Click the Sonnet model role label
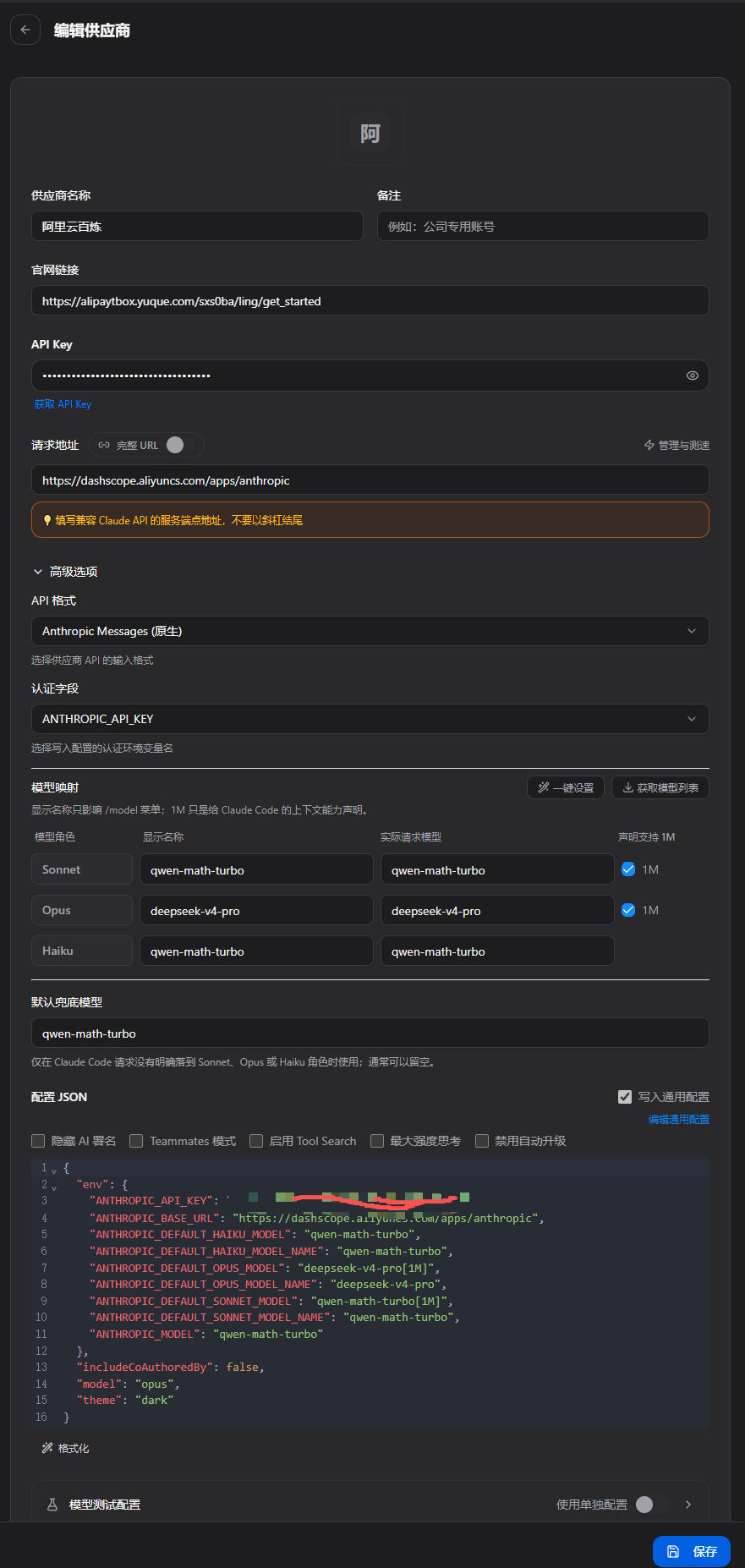 [82, 869]
